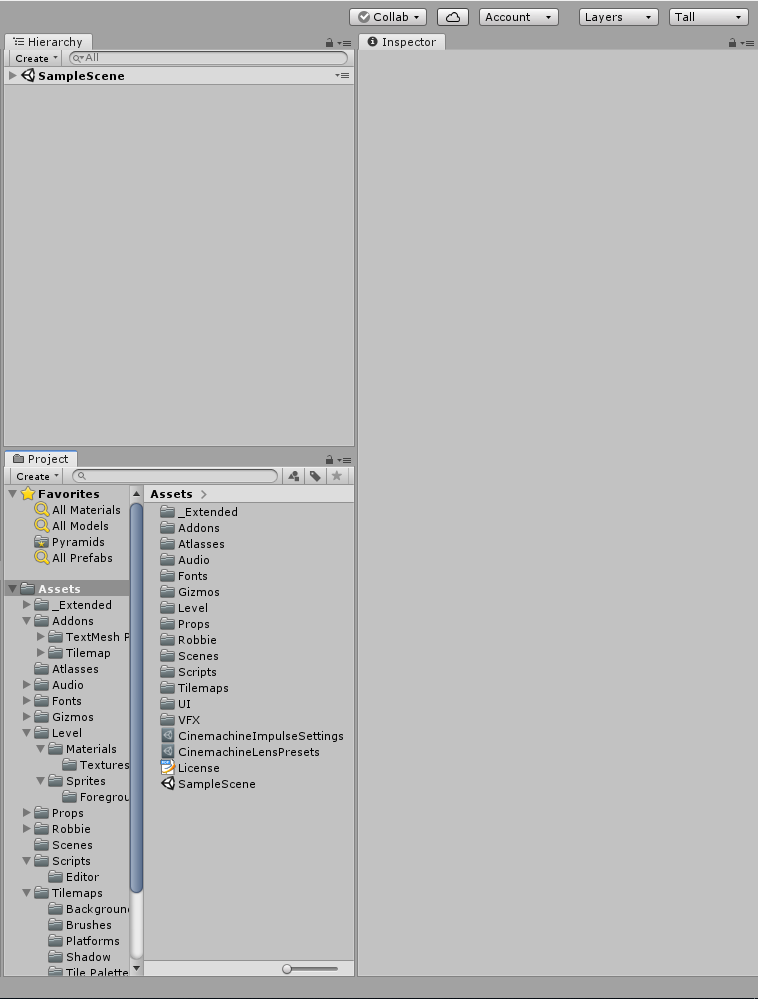
Task: Select the Shadow folder in tree
Action: [x=80, y=956]
